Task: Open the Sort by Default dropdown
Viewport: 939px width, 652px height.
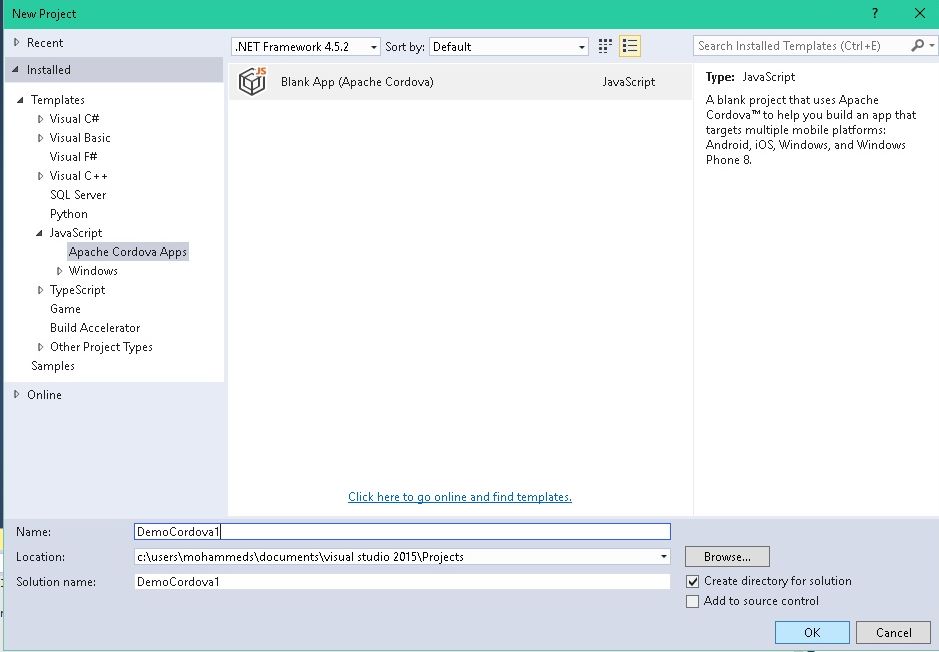Action: point(508,47)
